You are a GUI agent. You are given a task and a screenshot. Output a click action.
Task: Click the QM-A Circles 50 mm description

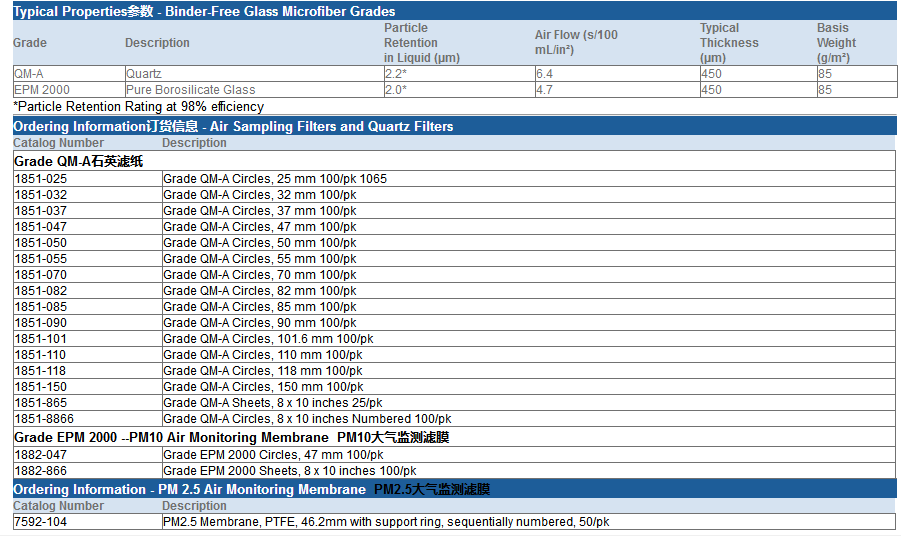pos(260,243)
